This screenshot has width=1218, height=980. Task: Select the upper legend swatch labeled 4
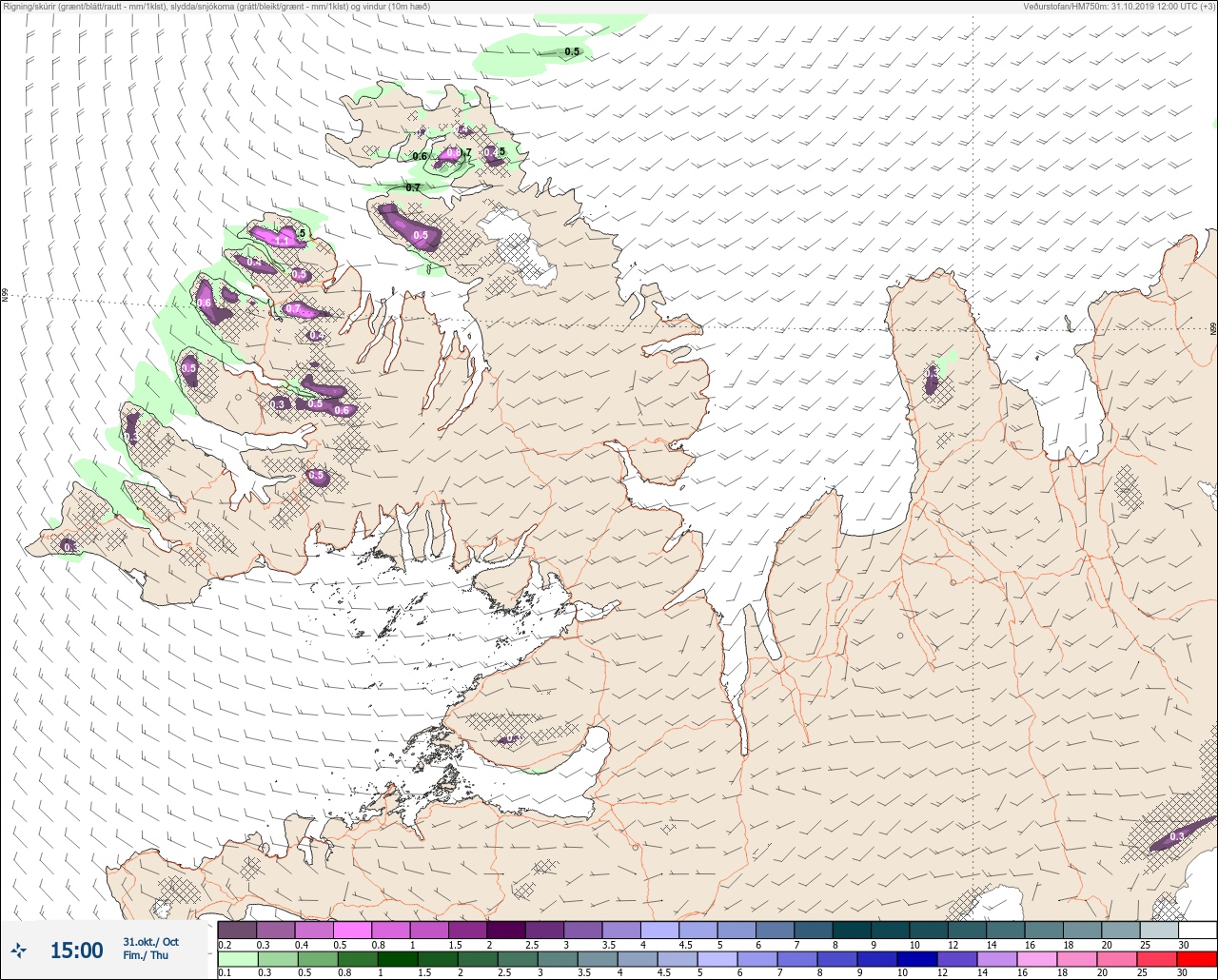point(659,930)
